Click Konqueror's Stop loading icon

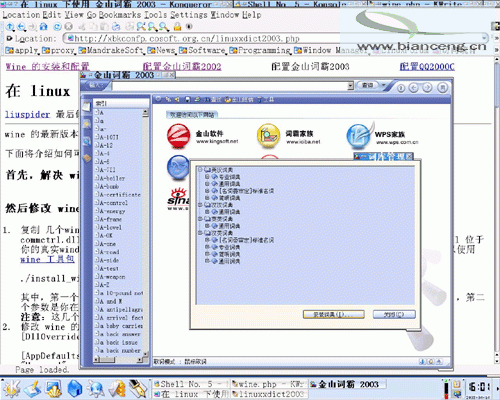pyautogui.click(x=69, y=26)
